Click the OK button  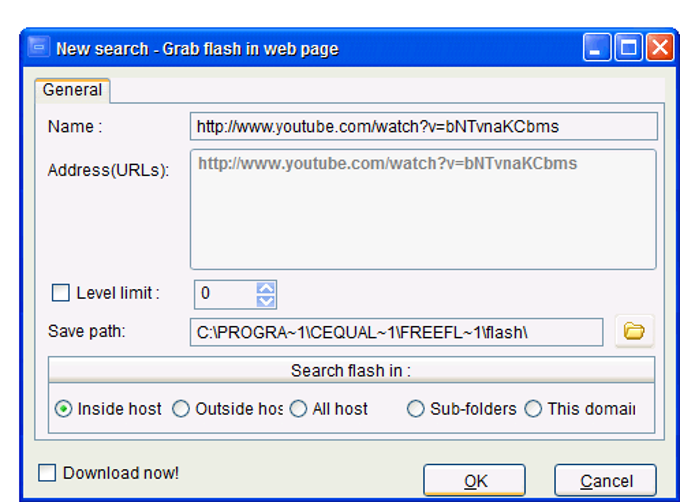click(474, 480)
